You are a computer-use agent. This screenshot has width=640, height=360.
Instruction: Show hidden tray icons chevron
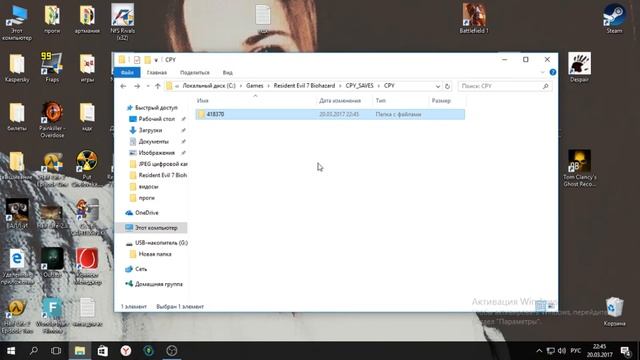tap(539, 351)
